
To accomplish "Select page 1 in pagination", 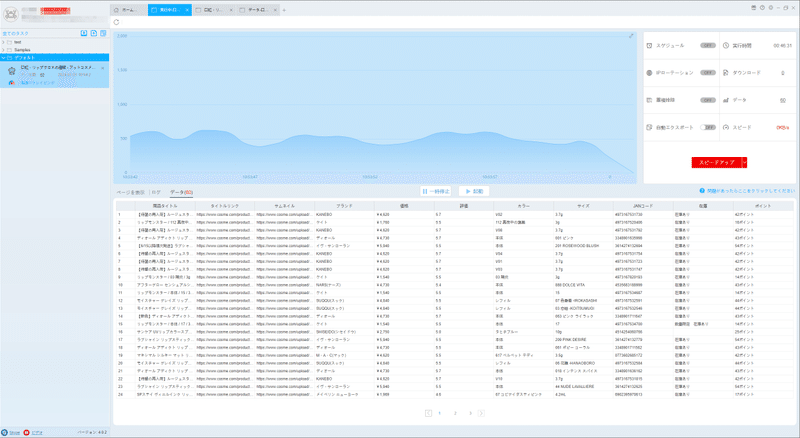I will [x=440, y=413].
